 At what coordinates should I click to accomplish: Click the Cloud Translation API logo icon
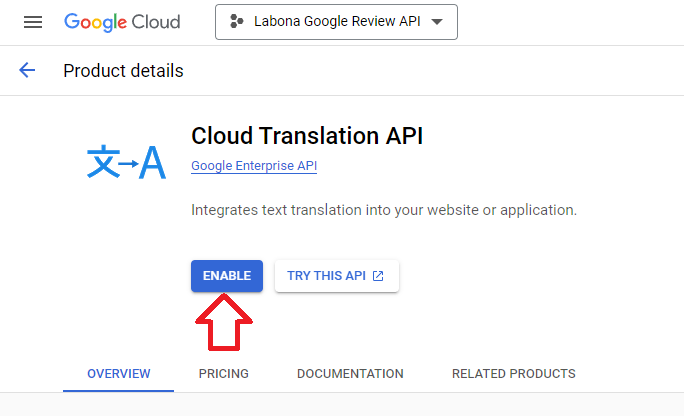[126, 162]
